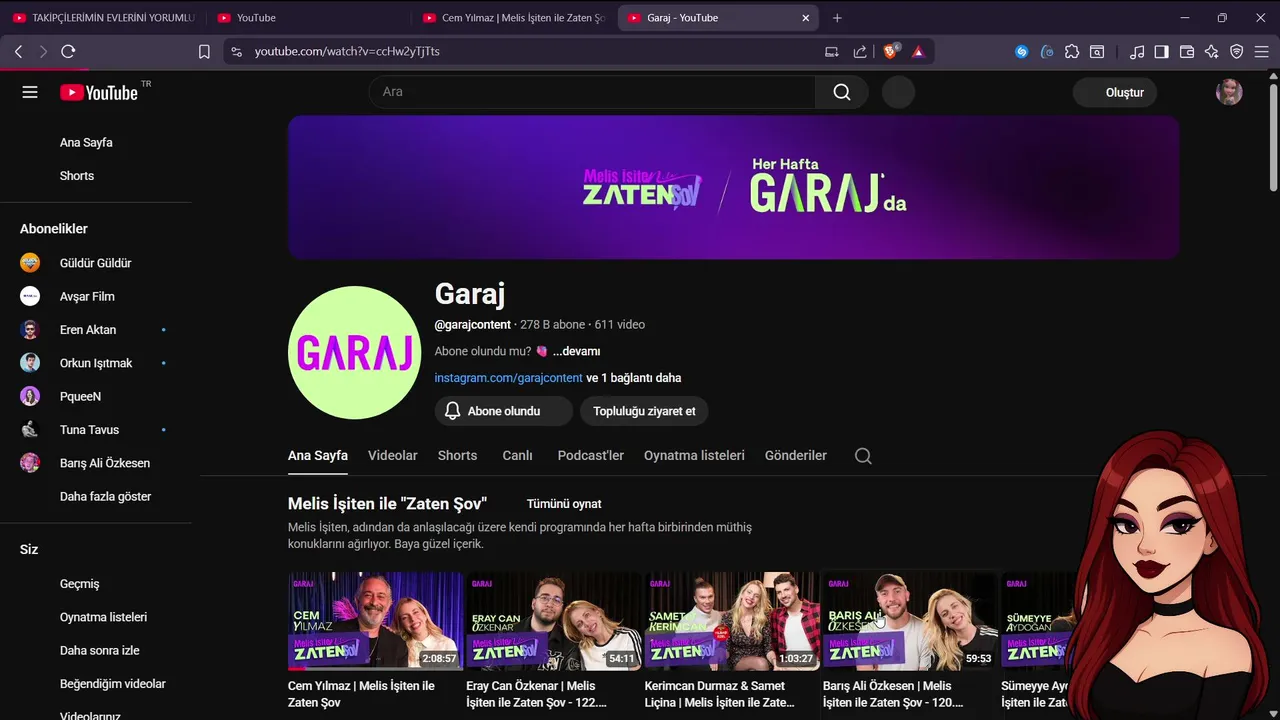Click Tümünü oynat to play all
The height and width of the screenshot is (720, 1280).
click(564, 504)
